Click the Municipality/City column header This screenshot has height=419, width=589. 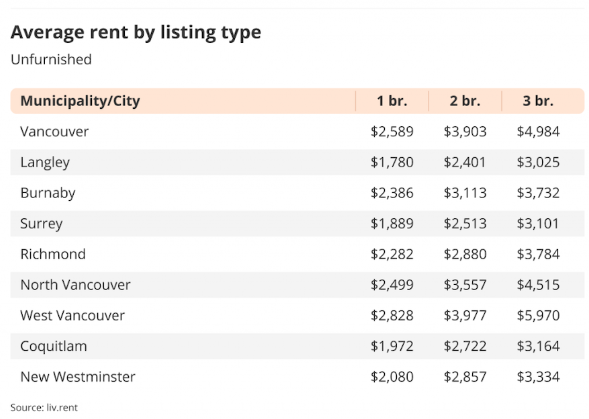pos(80,101)
